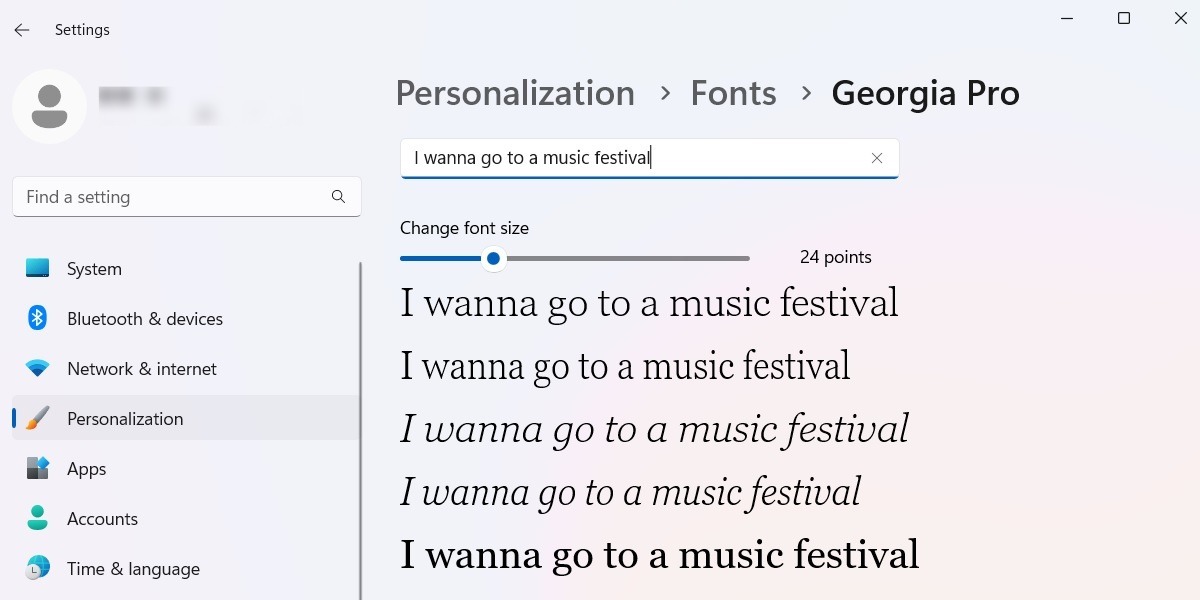The image size is (1200, 600).
Task: Clear the preview text with the X
Action: coord(877,157)
